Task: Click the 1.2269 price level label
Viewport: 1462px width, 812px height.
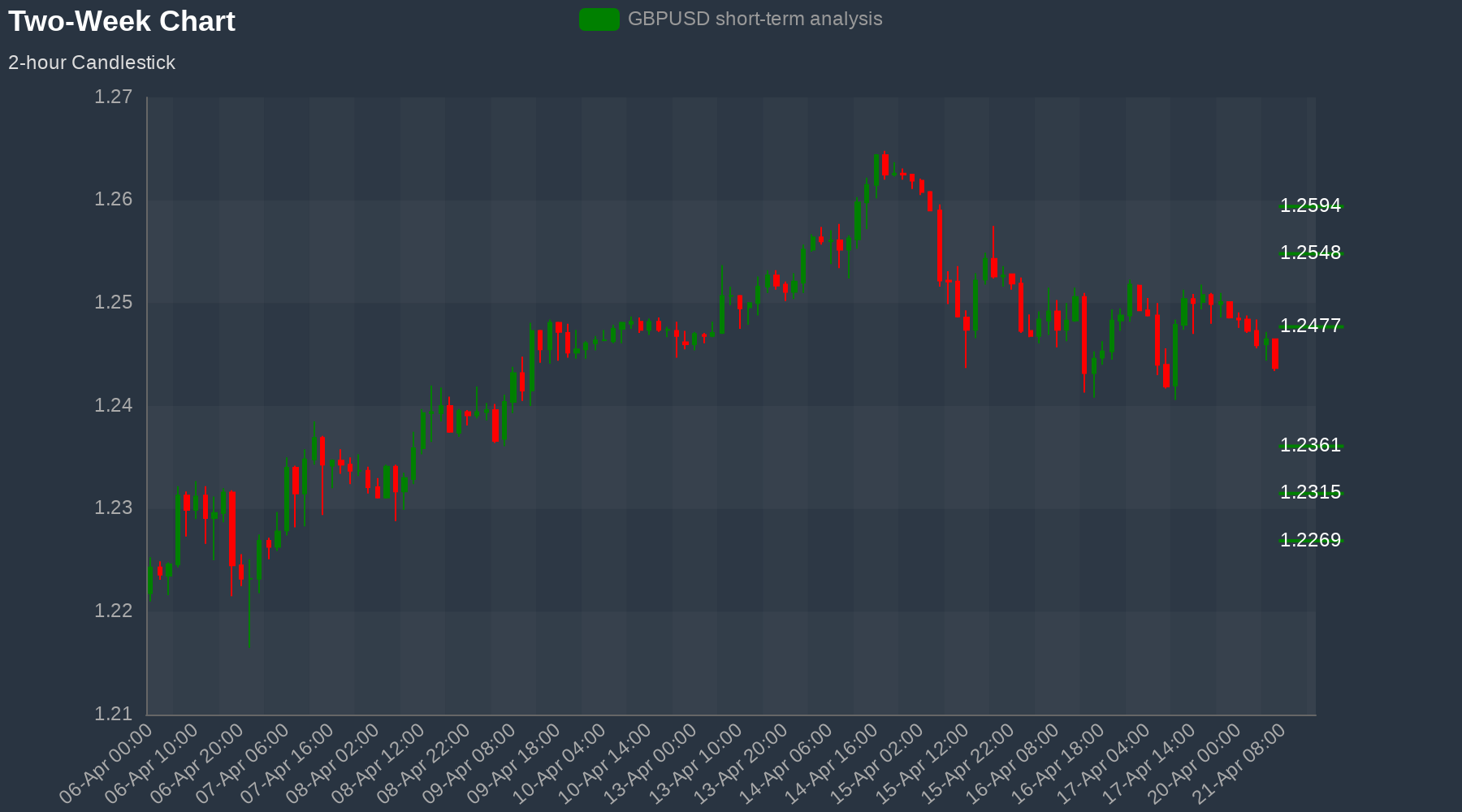Action: (1310, 541)
